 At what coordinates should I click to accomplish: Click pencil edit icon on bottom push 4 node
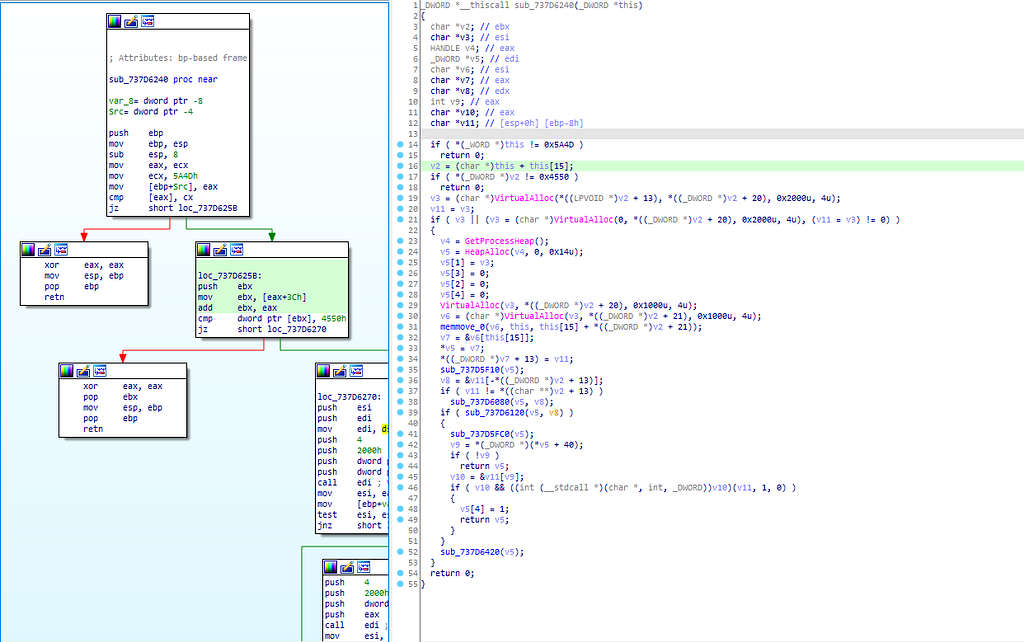click(347, 567)
